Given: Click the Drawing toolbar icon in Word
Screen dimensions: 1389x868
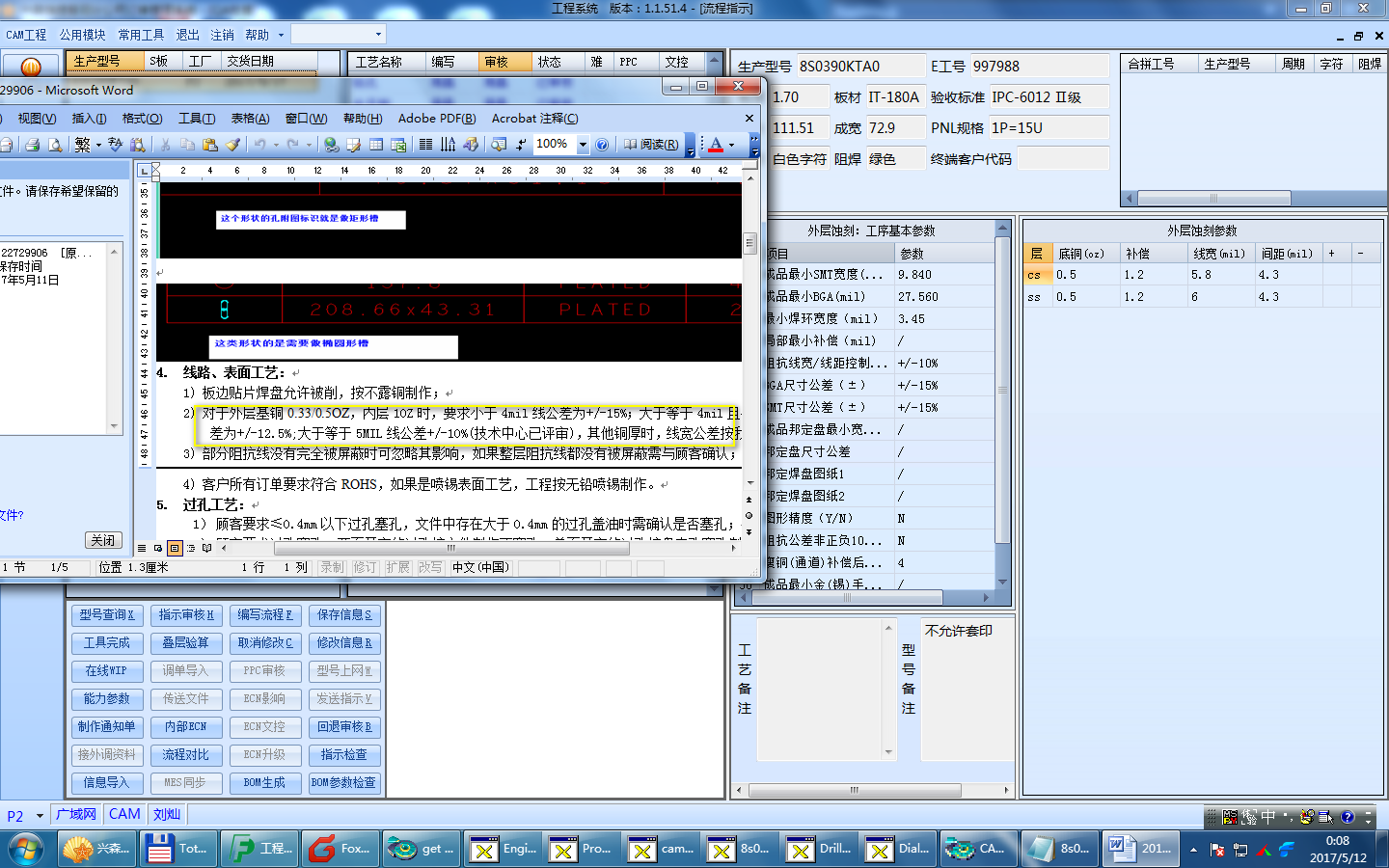Looking at the screenshot, I should (471, 145).
